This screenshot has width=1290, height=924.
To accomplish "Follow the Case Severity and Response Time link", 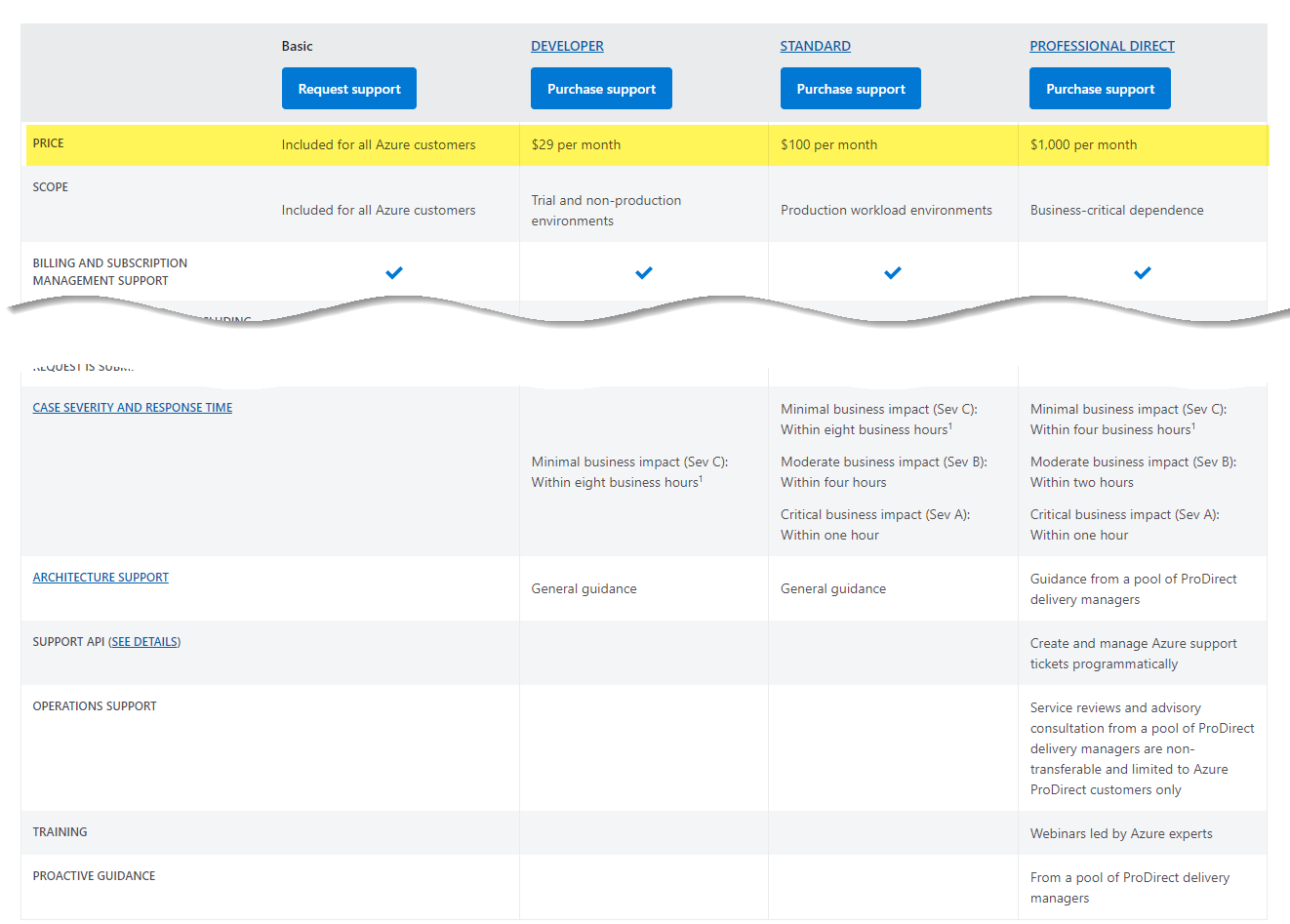I will click(133, 408).
